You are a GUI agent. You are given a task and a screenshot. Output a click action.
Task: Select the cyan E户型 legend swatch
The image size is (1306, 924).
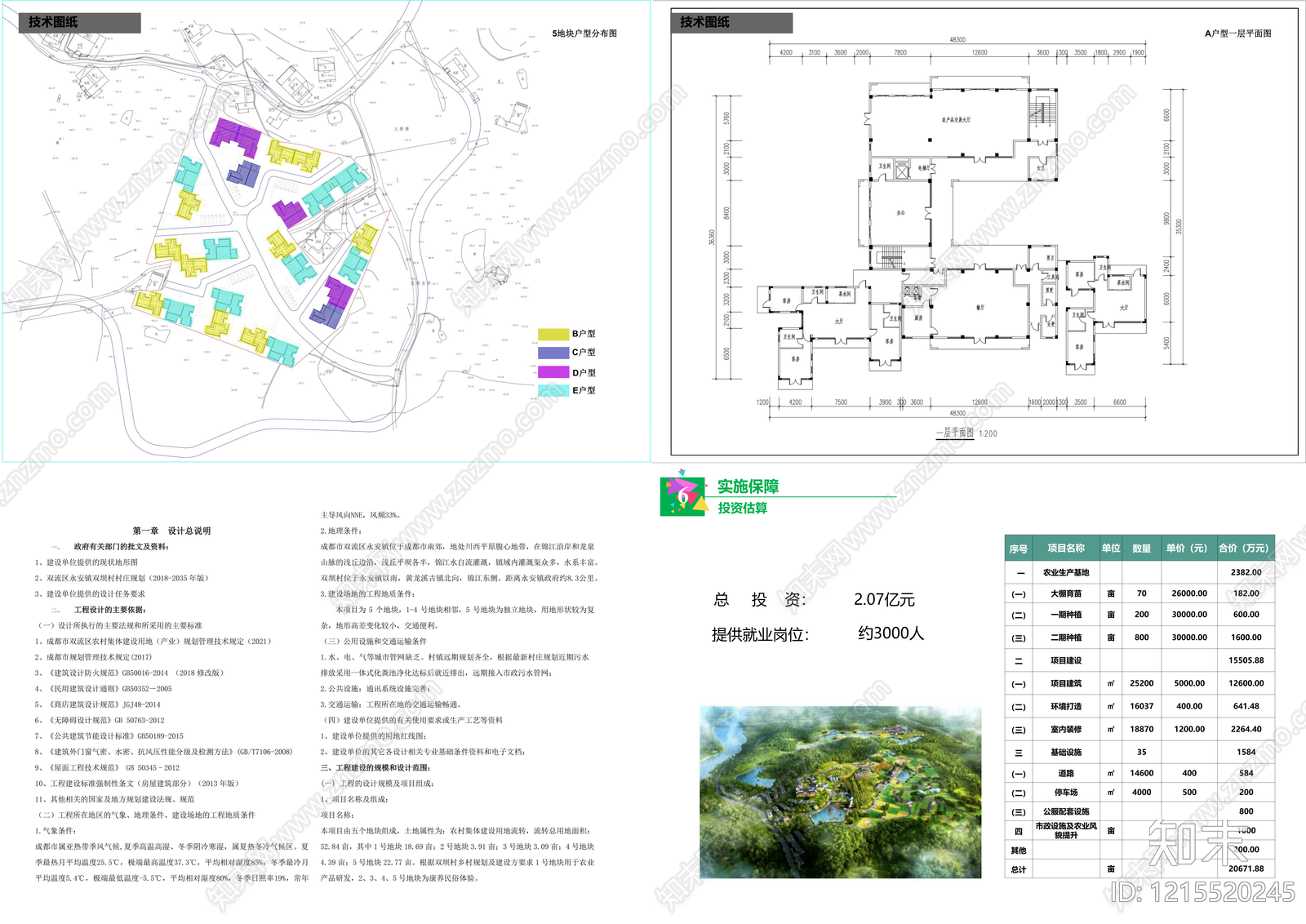pos(553,390)
